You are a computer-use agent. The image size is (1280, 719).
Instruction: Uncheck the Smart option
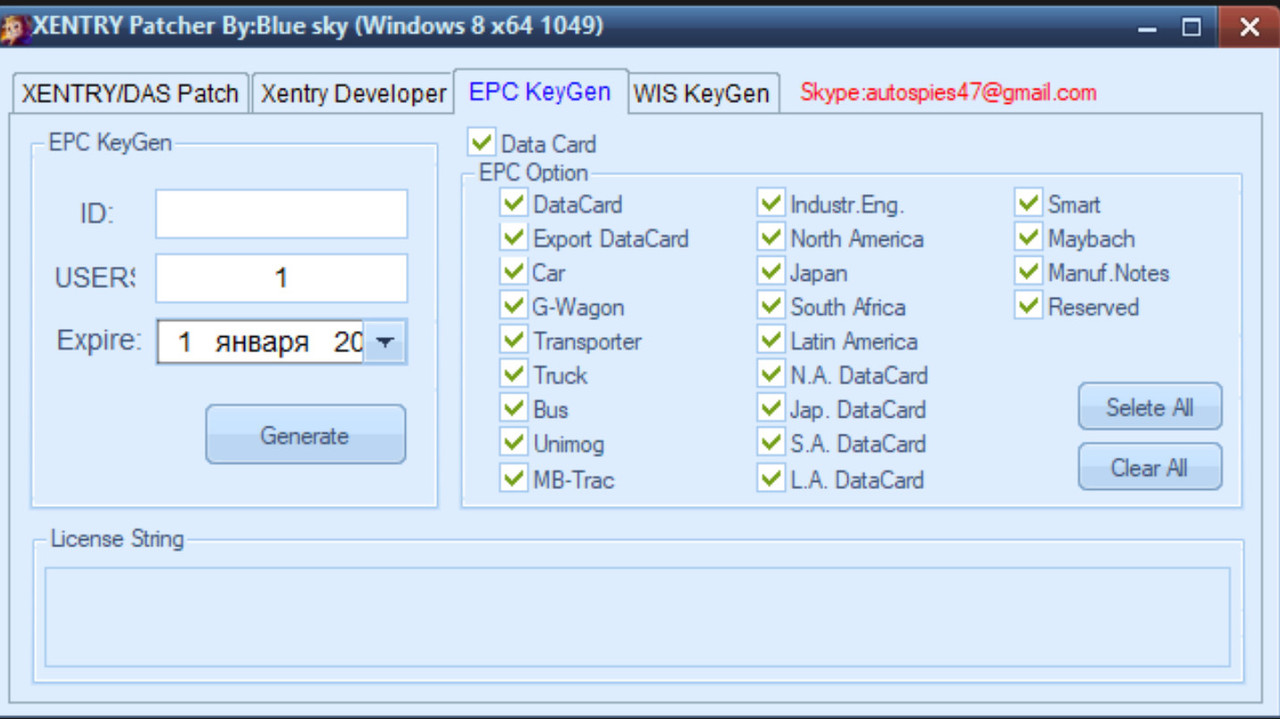(x=1028, y=204)
